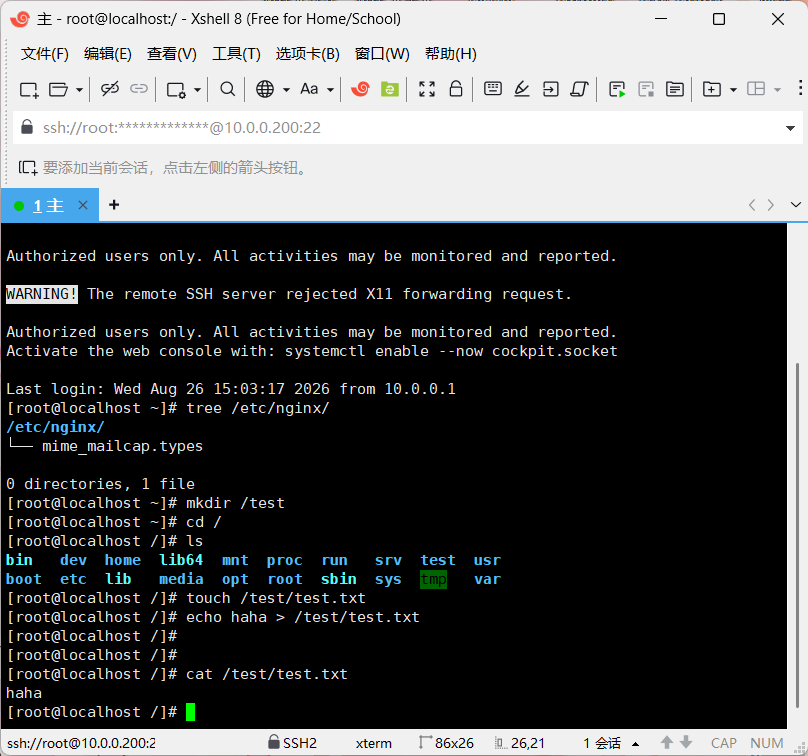Image resolution: width=808 pixels, height=756 pixels.
Task: Click the script scroll icon
Action: click(579, 89)
